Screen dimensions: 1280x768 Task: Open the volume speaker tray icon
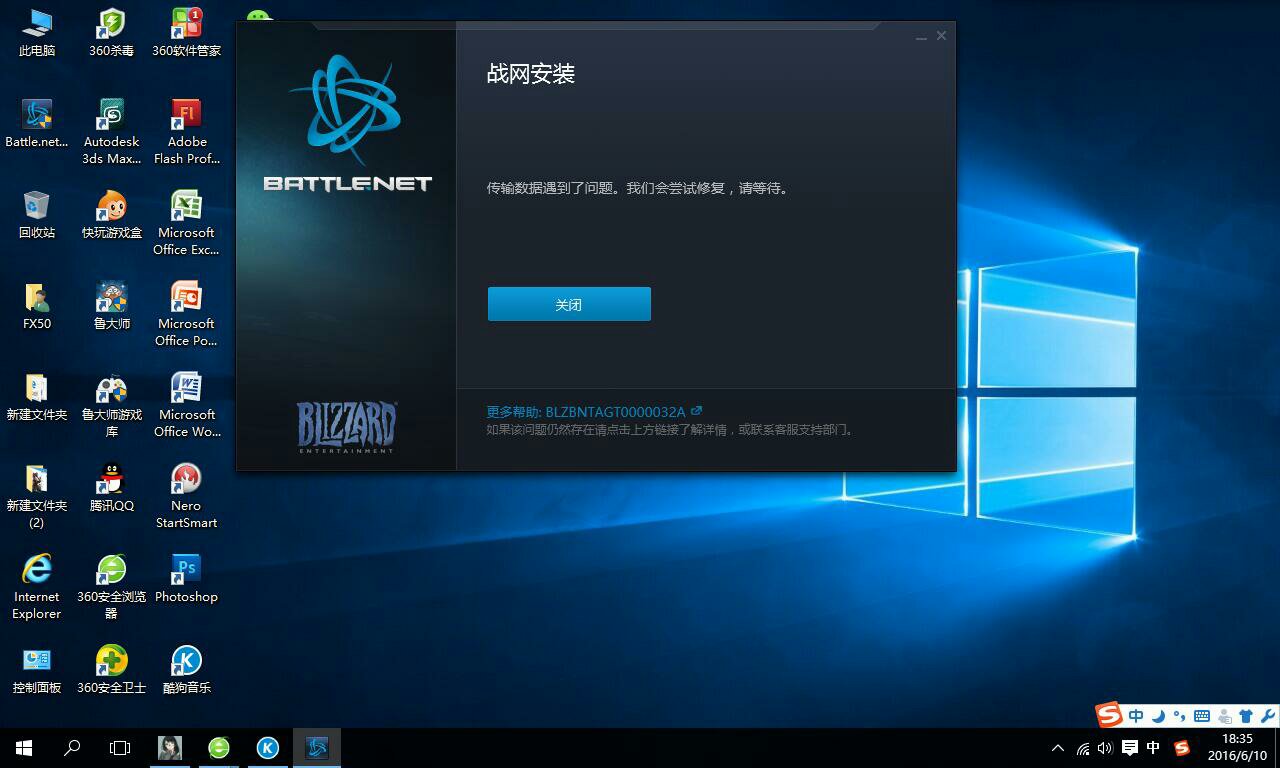pos(1105,748)
